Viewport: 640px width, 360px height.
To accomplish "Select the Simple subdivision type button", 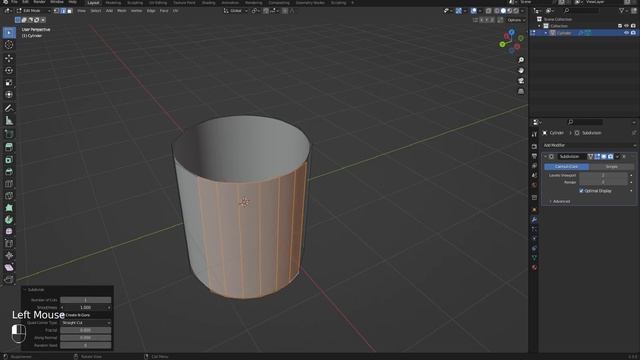I will pyautogui.click(x=611, y=167).
